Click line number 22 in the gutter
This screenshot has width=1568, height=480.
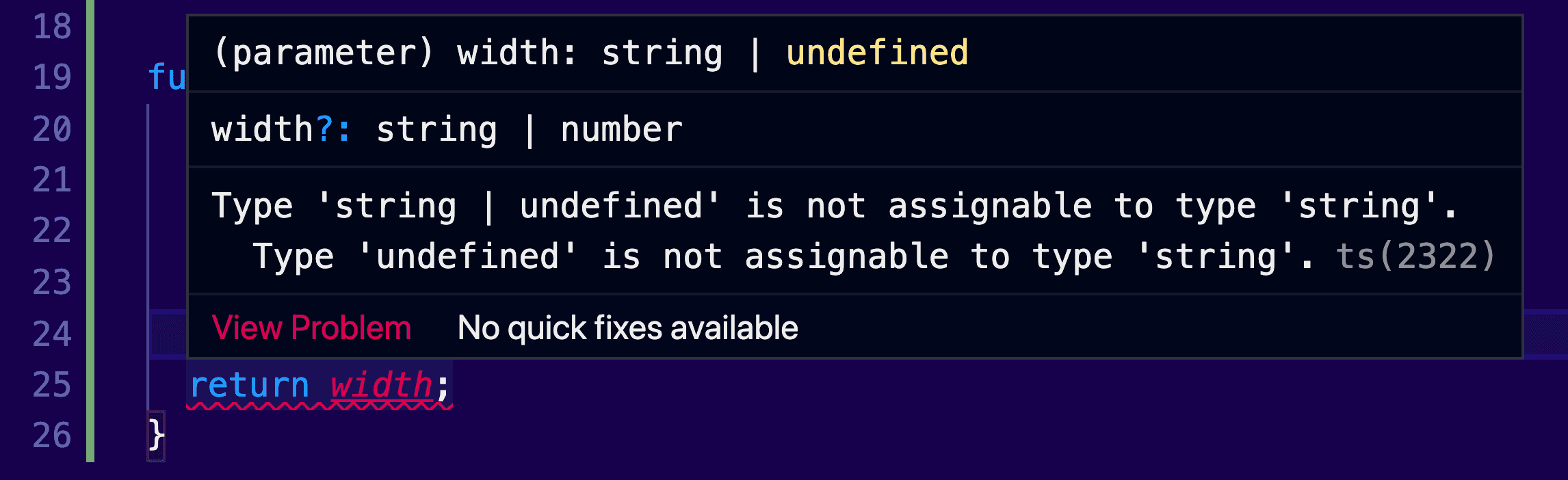(x=52, y=230)
